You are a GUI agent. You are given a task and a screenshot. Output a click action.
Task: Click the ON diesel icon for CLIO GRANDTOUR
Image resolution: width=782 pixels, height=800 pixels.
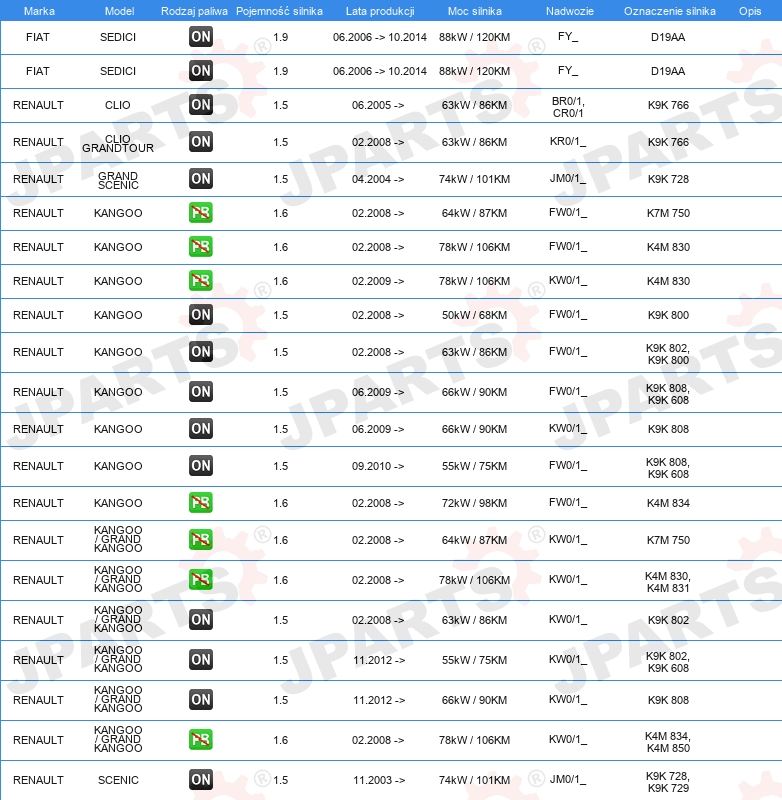(200, 142)
